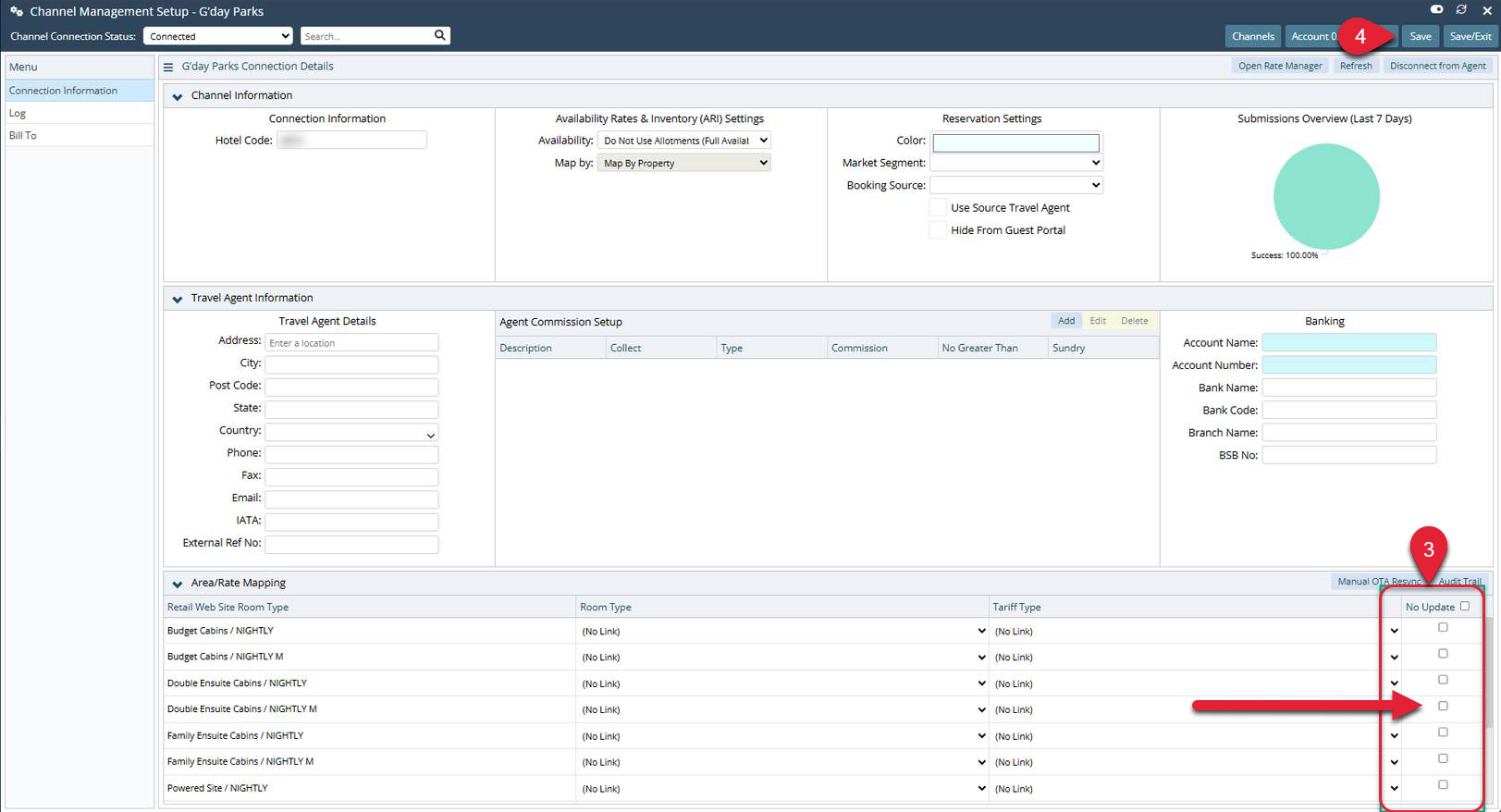Open the Log menu item
1501x812 pixels.
point(80,113)
